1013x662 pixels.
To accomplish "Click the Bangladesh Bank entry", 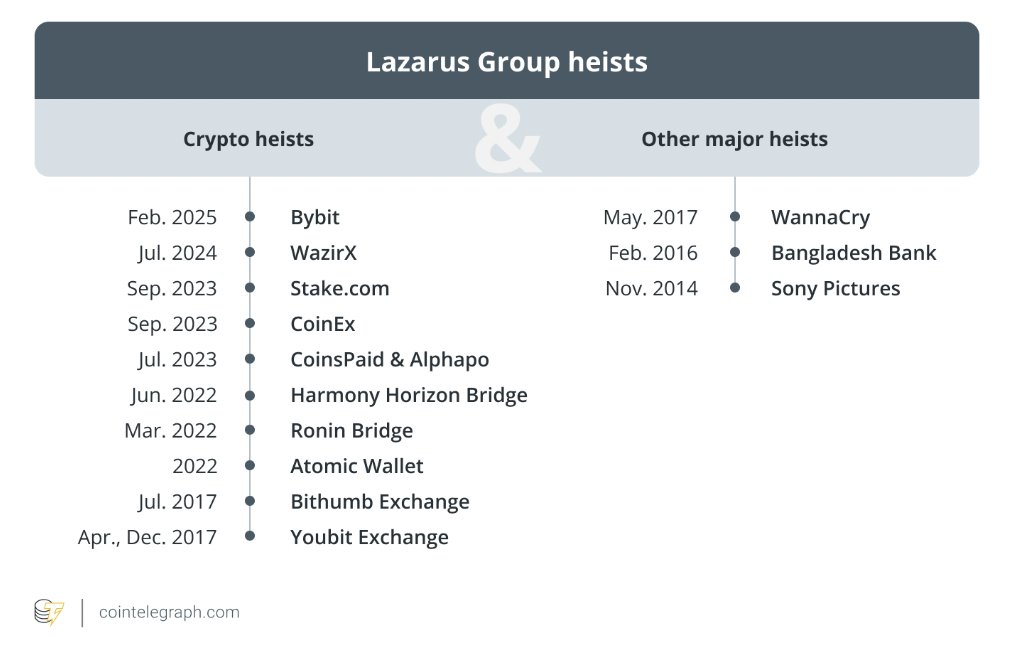I will pos(853,253).
